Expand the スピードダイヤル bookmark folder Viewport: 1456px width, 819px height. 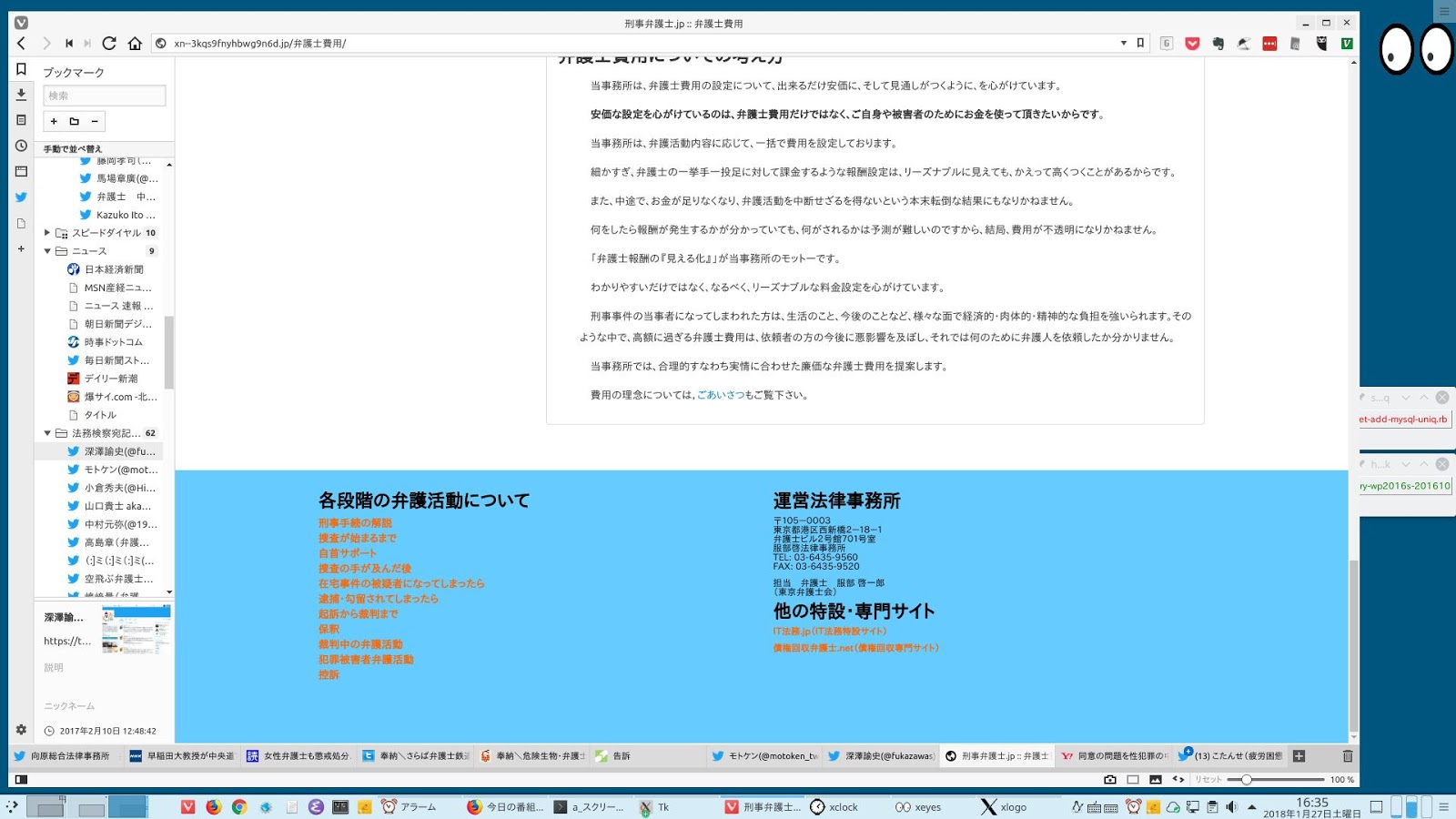(x=47, y=233)
